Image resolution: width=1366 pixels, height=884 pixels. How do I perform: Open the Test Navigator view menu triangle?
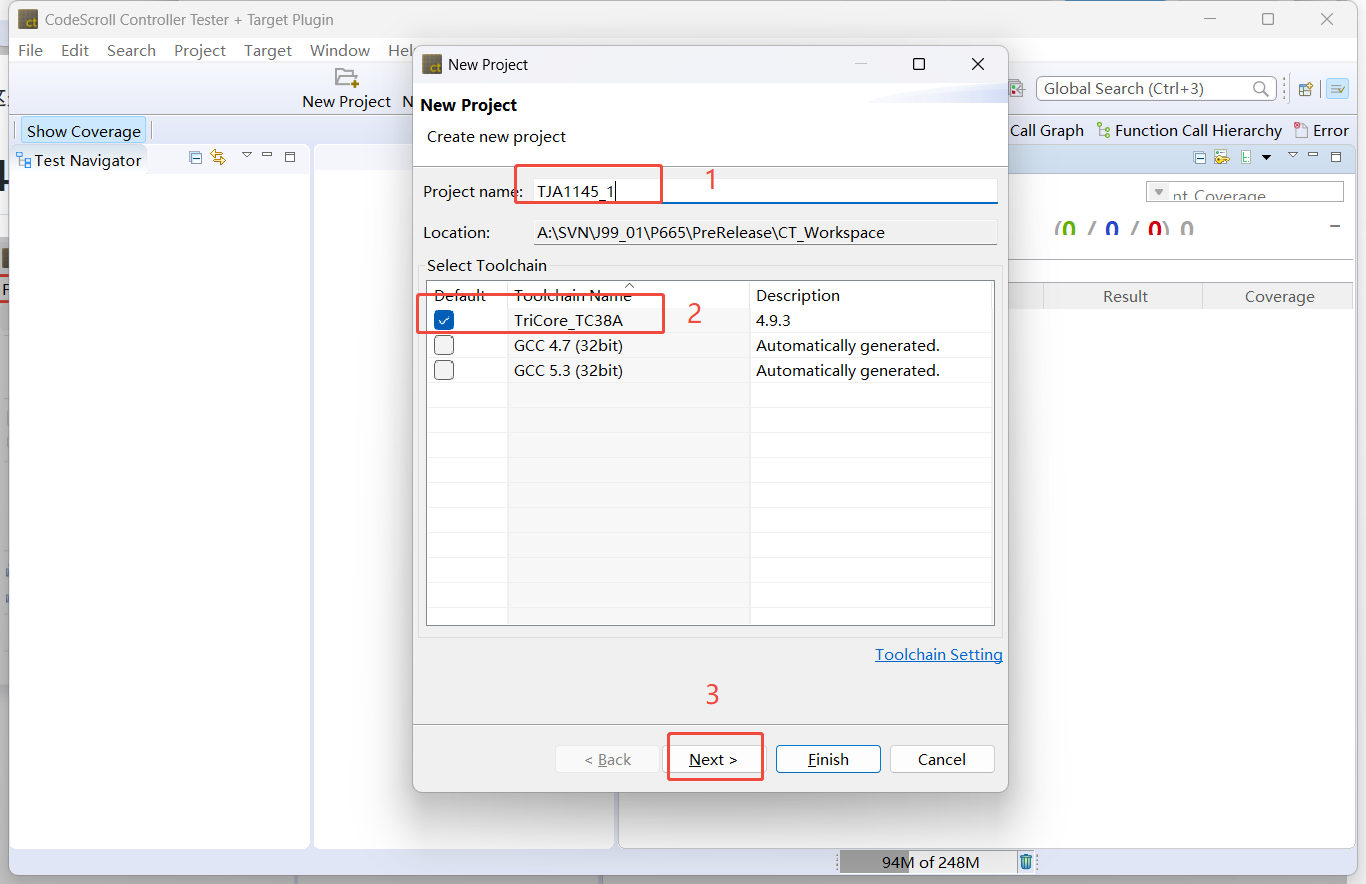[247, 155]
